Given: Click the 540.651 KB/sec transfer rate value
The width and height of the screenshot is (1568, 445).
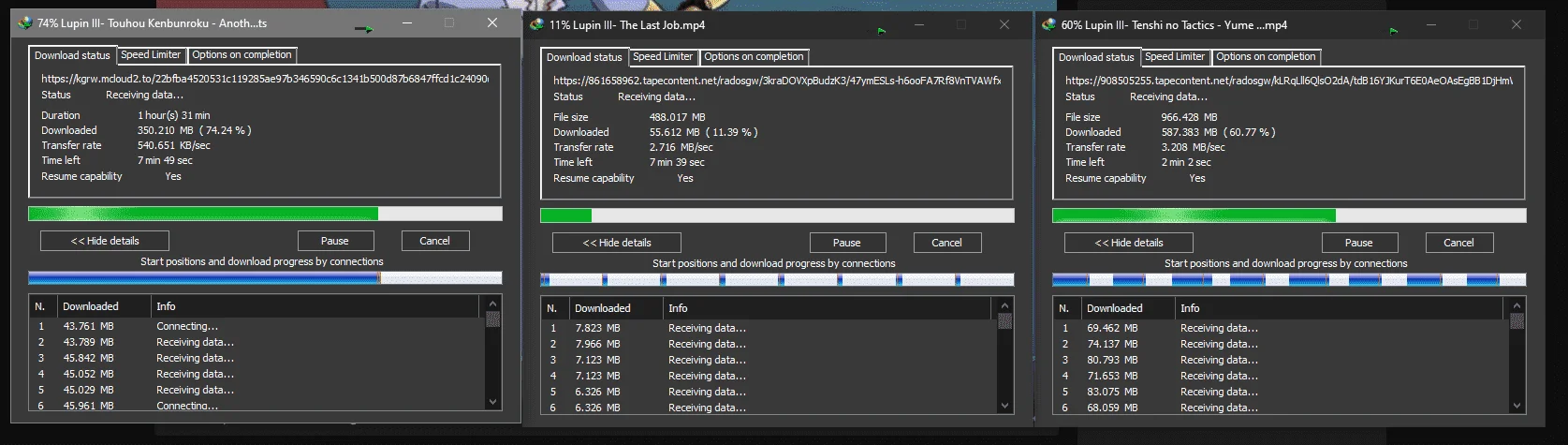Looking at the screenshot, I should point(174,145).
